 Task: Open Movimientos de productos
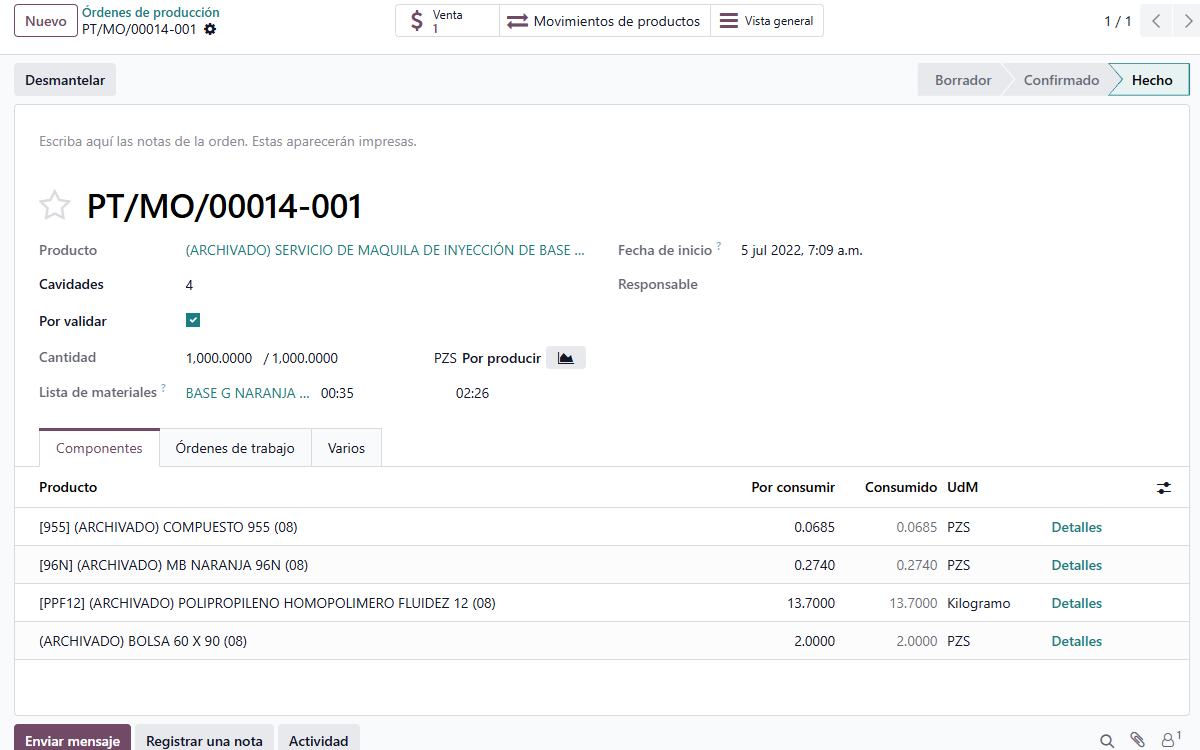coord(604,21)
